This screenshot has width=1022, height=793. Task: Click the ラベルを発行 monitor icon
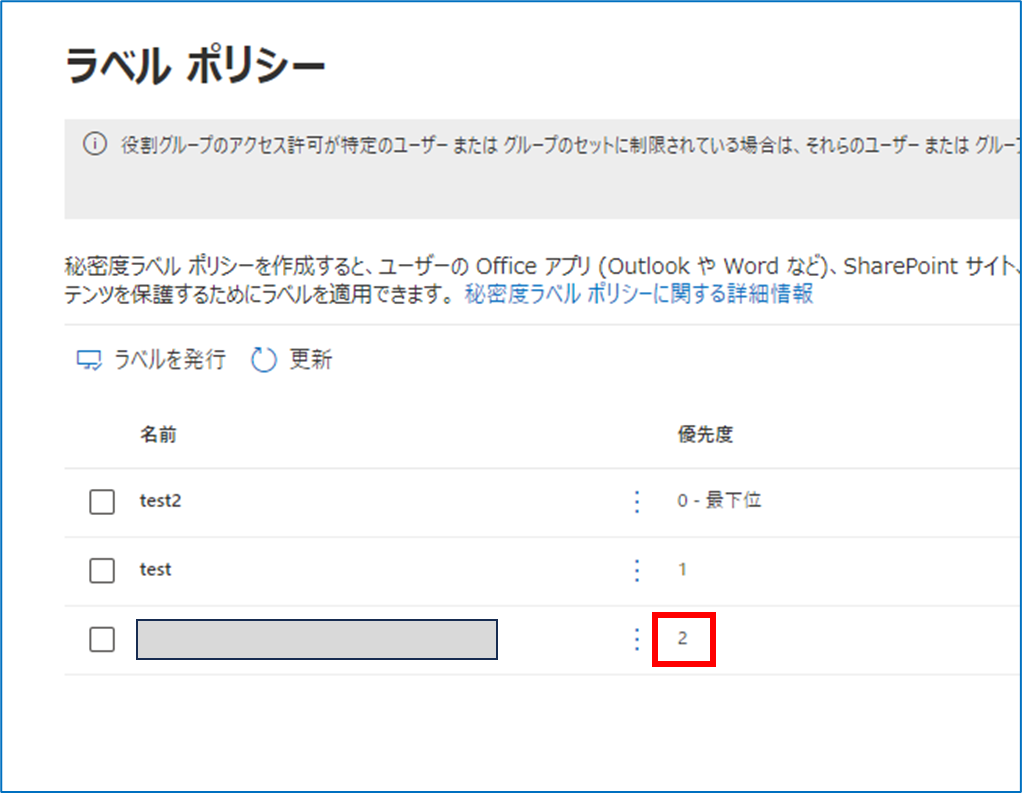pyautogui.click(x=89, y=360)
